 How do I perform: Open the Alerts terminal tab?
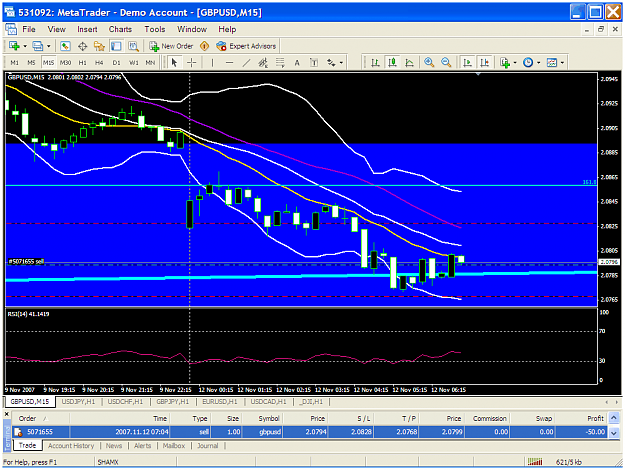(x=143, y=446)
